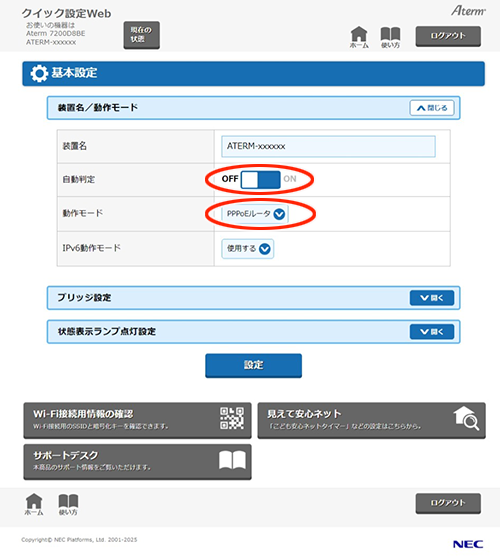Expand the ブリッジ設定 section with 開く
The image size is (500, 556).
(432, 298)
